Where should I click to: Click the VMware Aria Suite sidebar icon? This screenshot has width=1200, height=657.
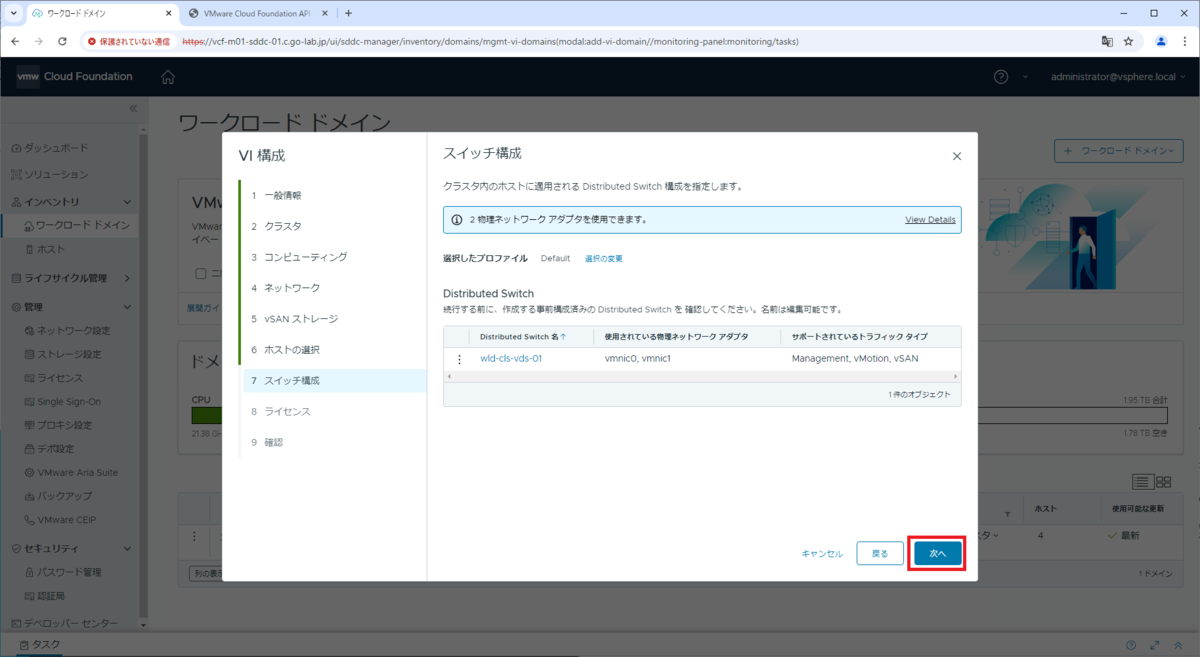(29, 472)
